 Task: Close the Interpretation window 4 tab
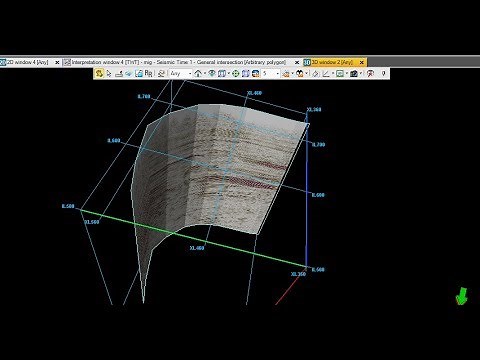coord(297,62)
